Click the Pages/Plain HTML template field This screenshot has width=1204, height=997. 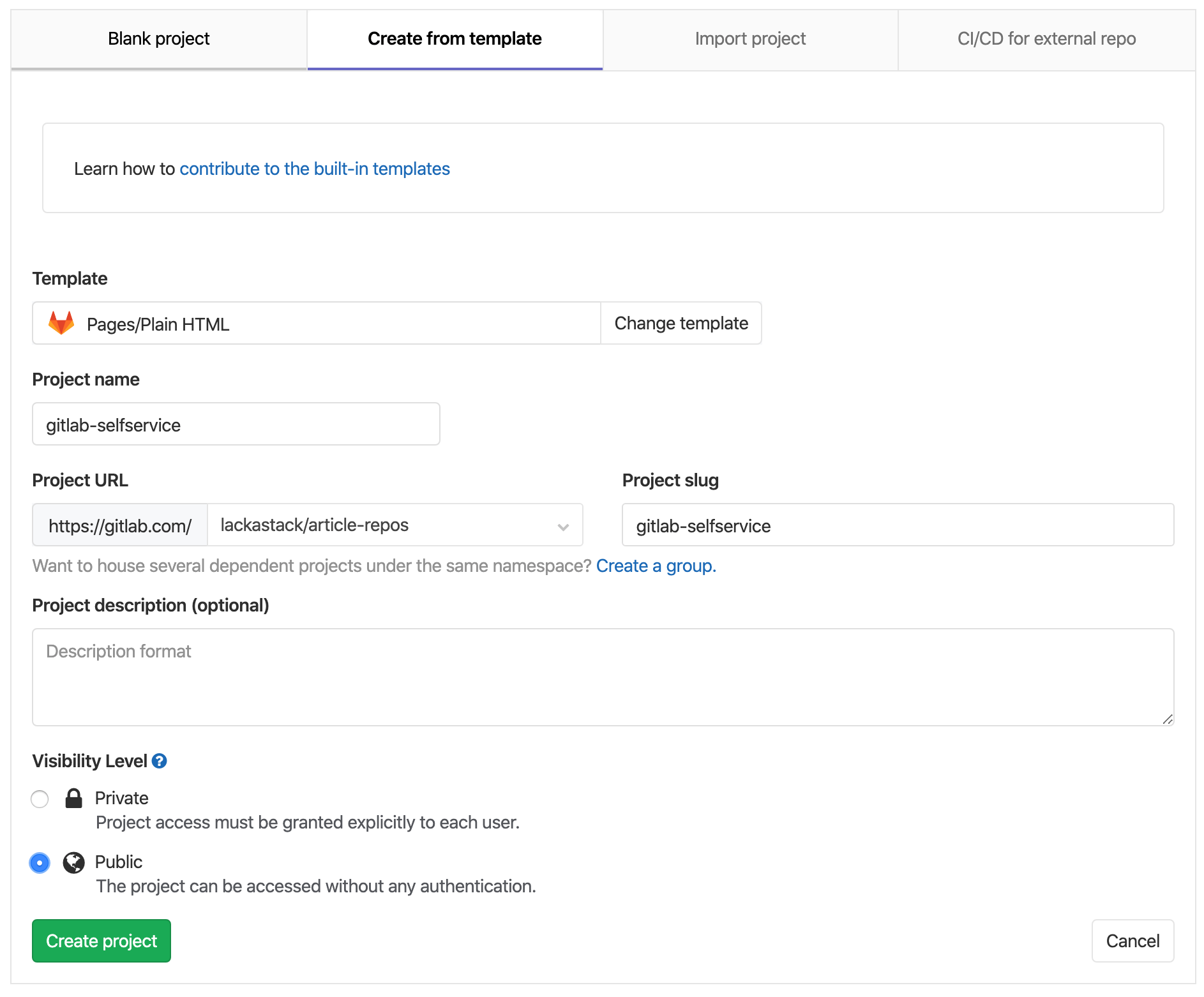[317, 323]
